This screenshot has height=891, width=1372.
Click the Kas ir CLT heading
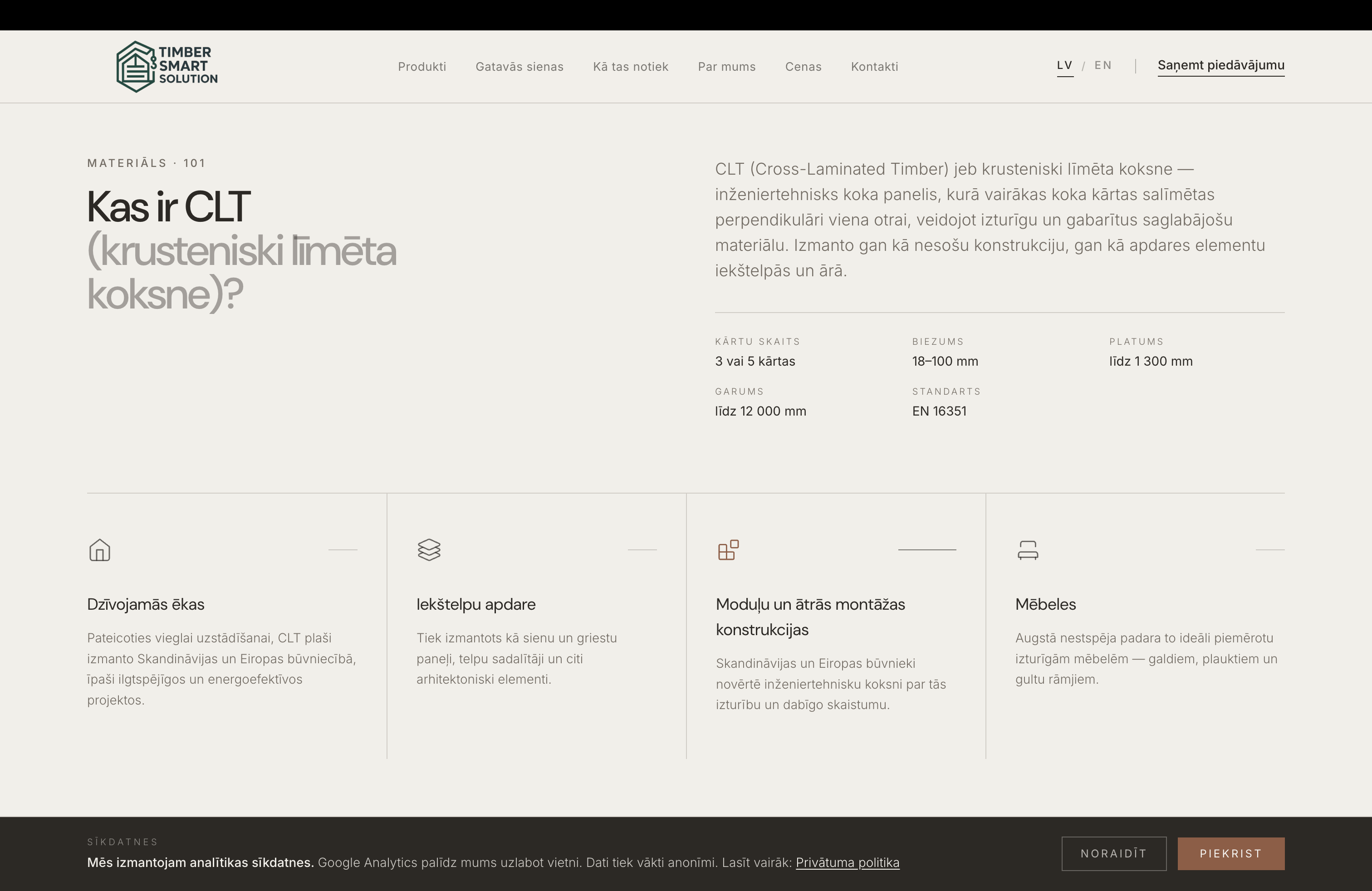[168, 206]
